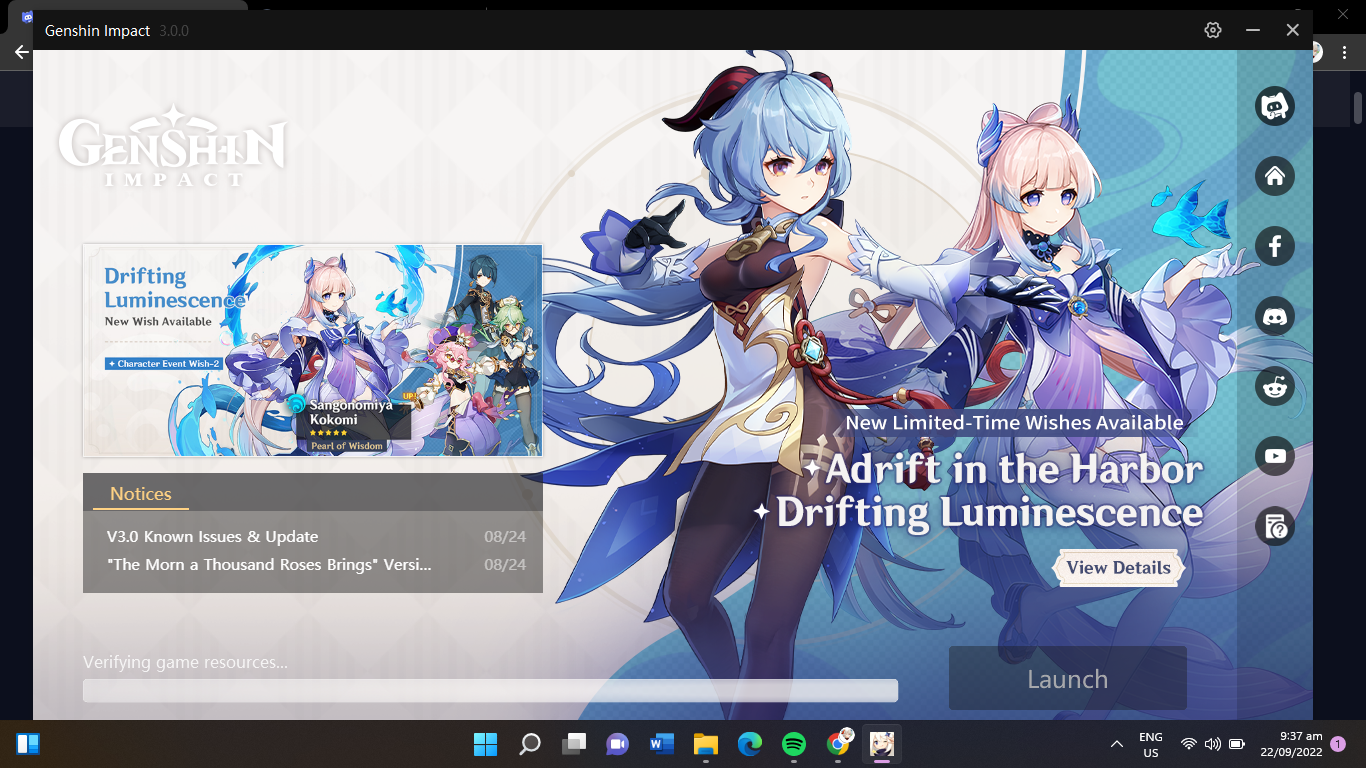This screenshot has height=768, width=1366.
Task: Open the notification count badge
Action: [1338, 744]
